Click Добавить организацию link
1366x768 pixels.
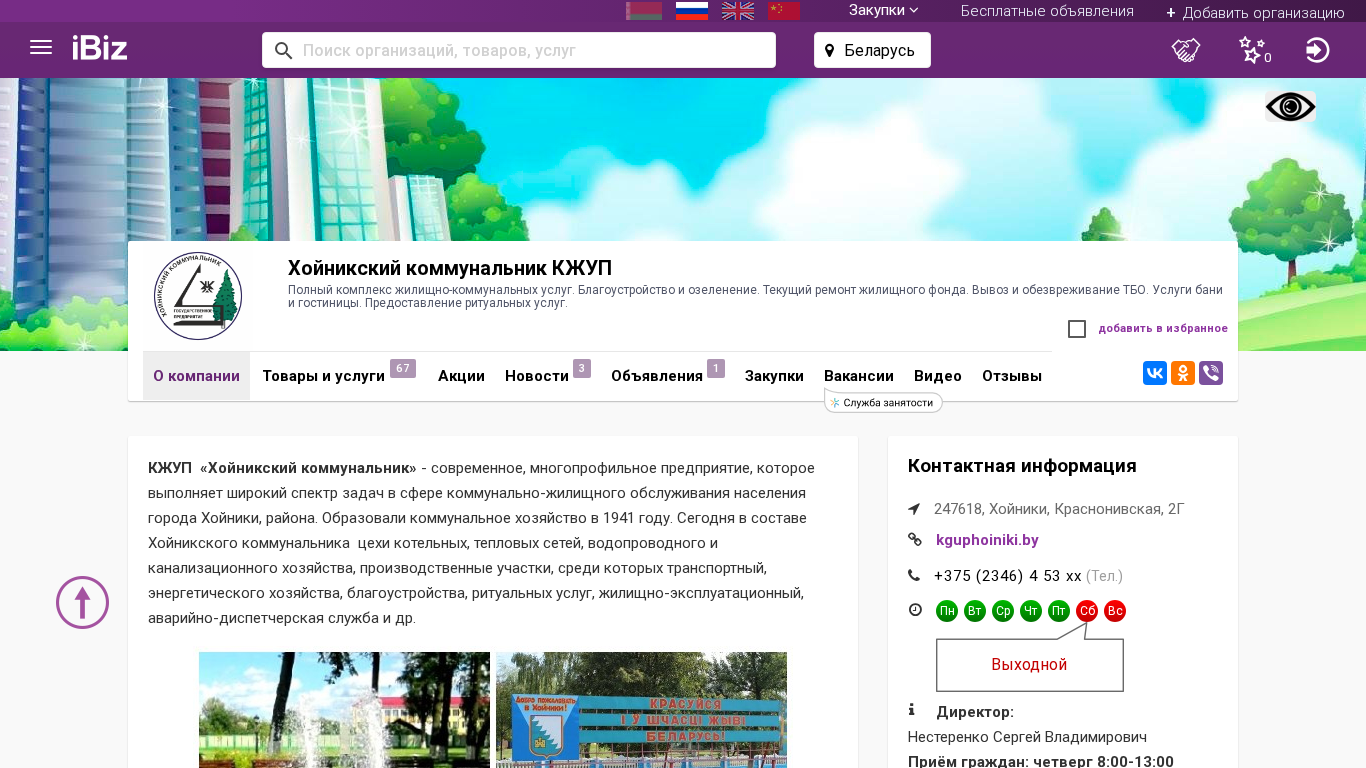click(x=1255, y=12)
